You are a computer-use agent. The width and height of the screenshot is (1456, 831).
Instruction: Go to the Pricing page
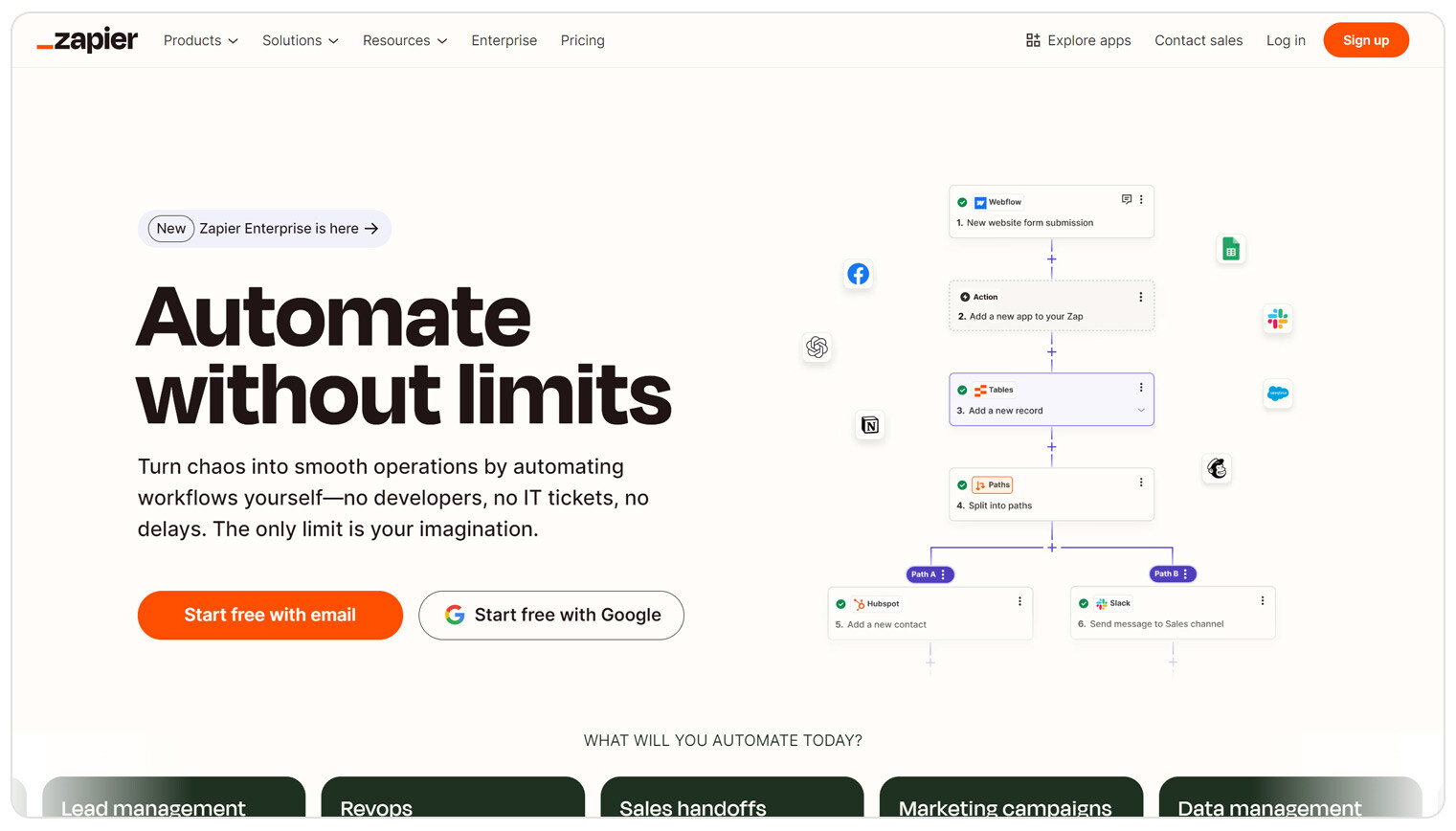[582, 40]
